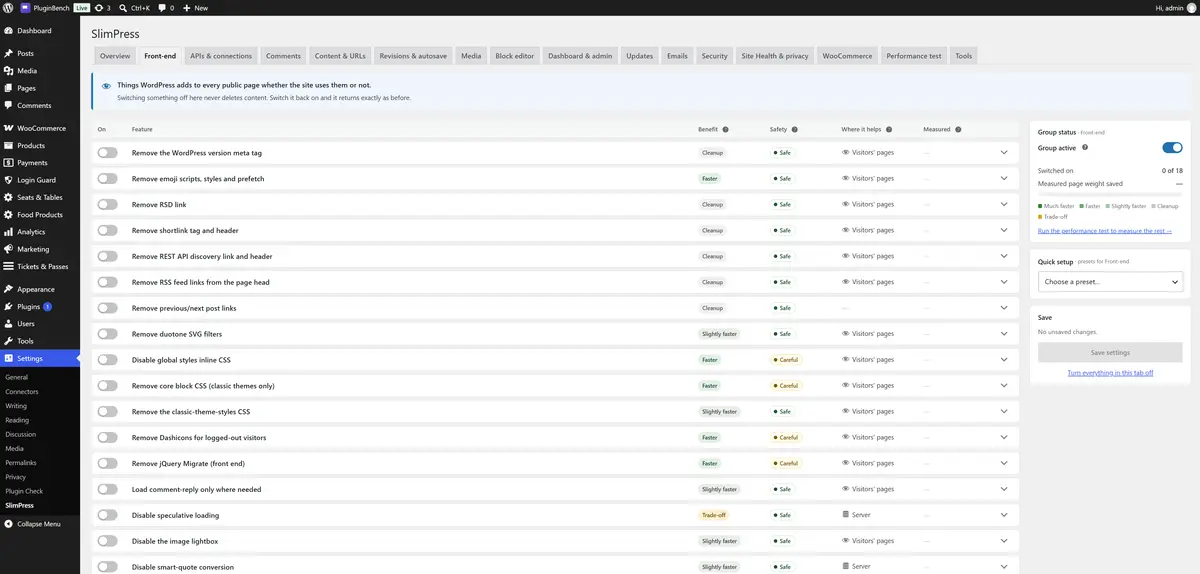The width and height of the screenshot is (1200, 574).
Task: Expand Disable the image lightbox row
Action: pos(1004,541)
